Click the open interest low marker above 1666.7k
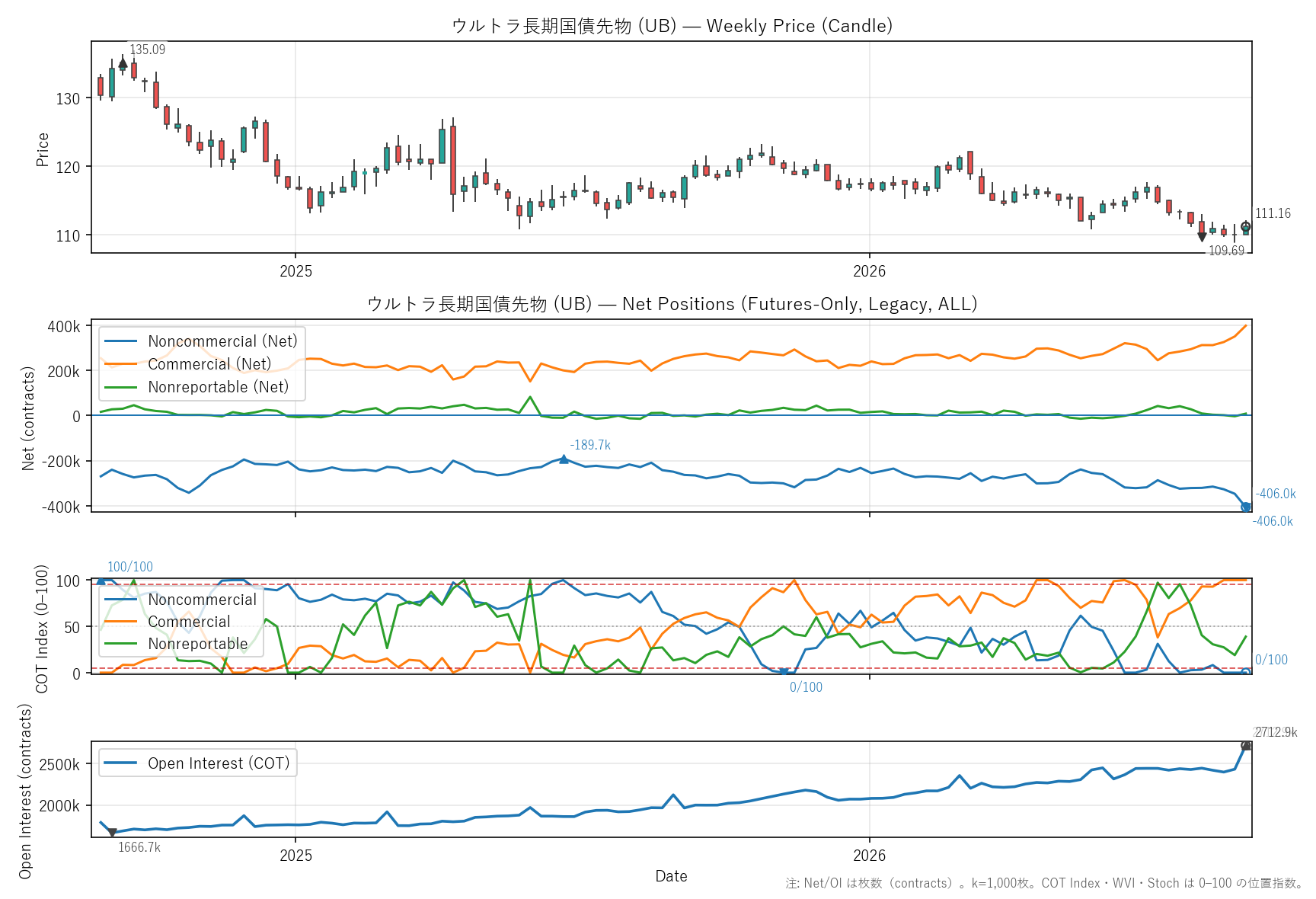 coord(112,833)
